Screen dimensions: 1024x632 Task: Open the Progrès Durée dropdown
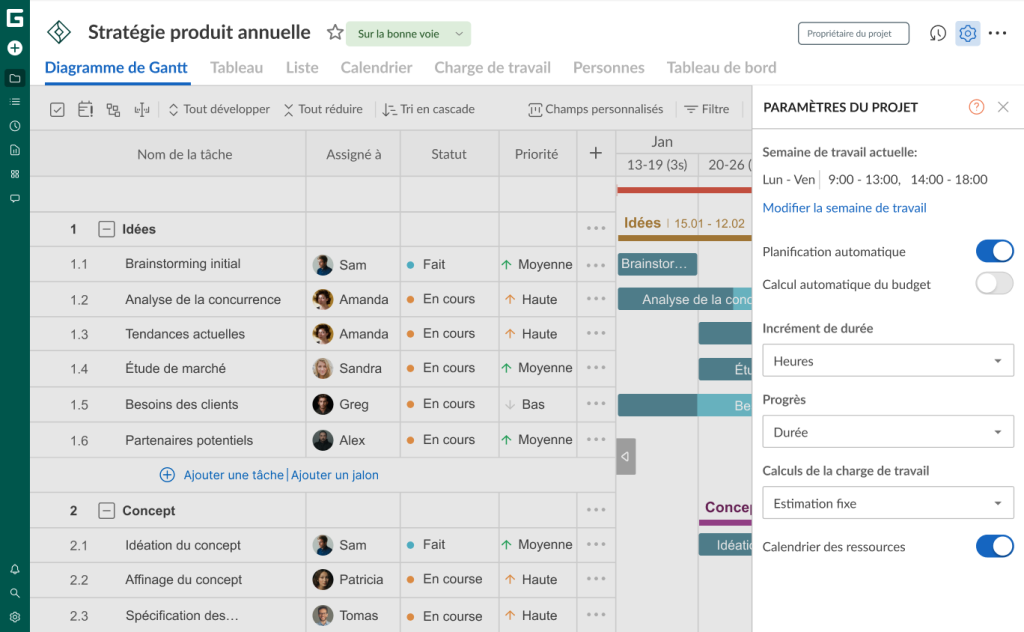(888, 432)
